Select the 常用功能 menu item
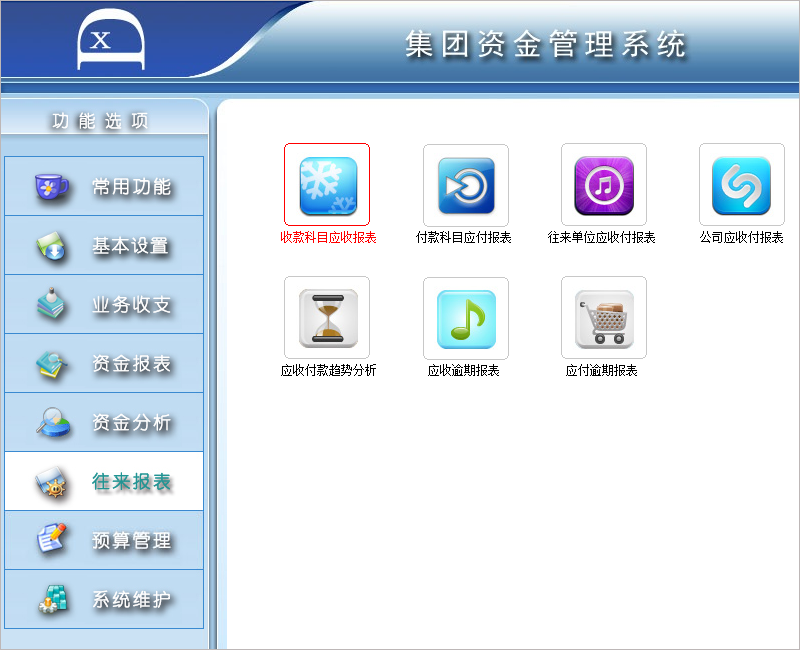 point(104,186)
